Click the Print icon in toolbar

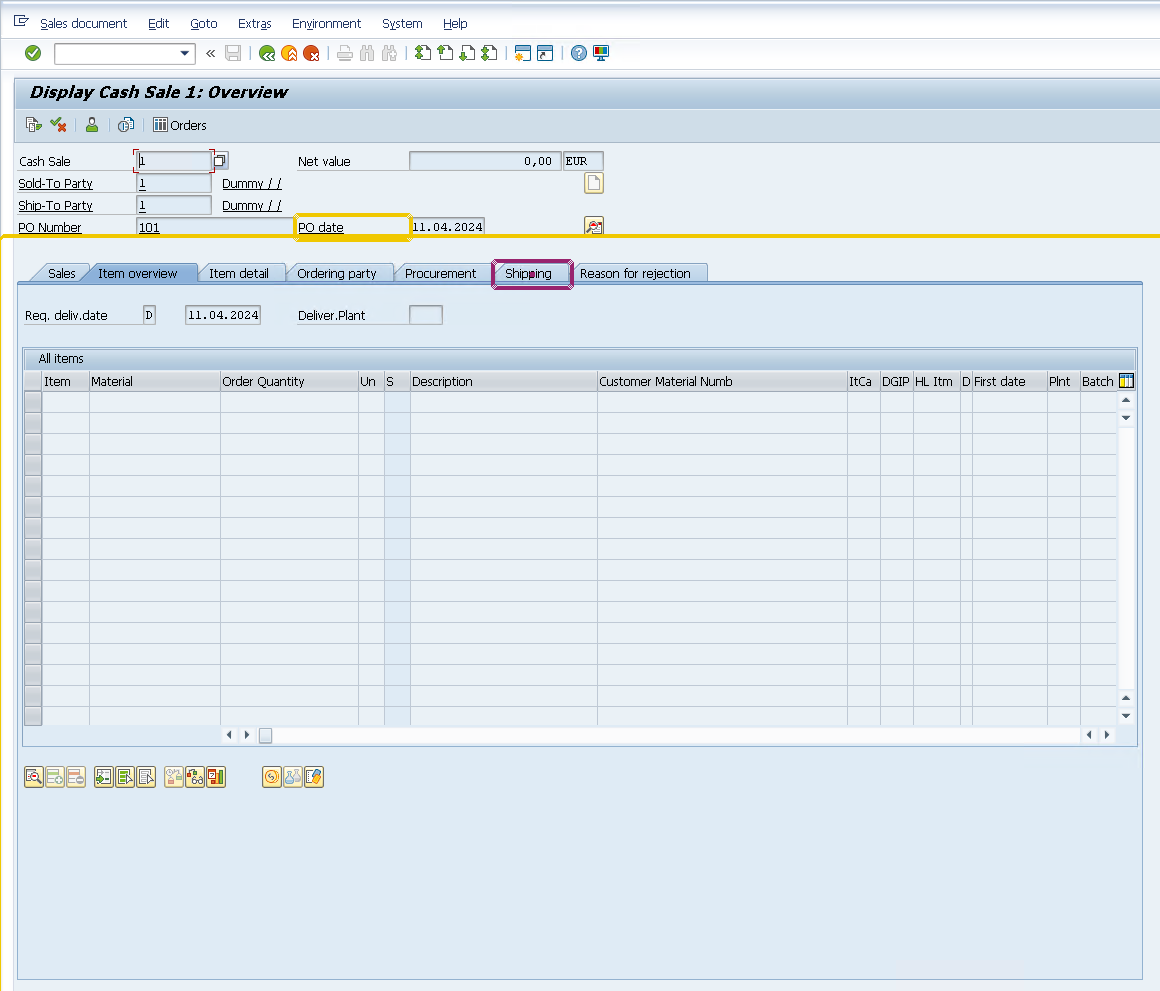pyautogui.click(x=344, y=53)
